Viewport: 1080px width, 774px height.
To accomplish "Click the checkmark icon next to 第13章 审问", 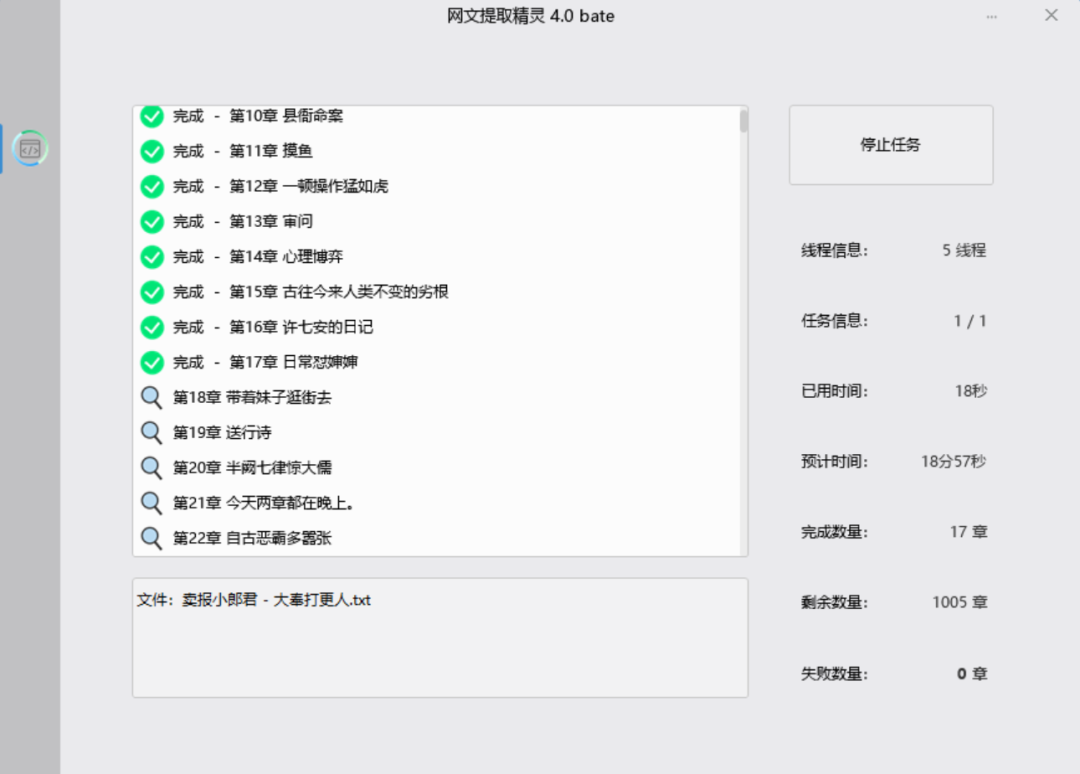I will (151, 221).
